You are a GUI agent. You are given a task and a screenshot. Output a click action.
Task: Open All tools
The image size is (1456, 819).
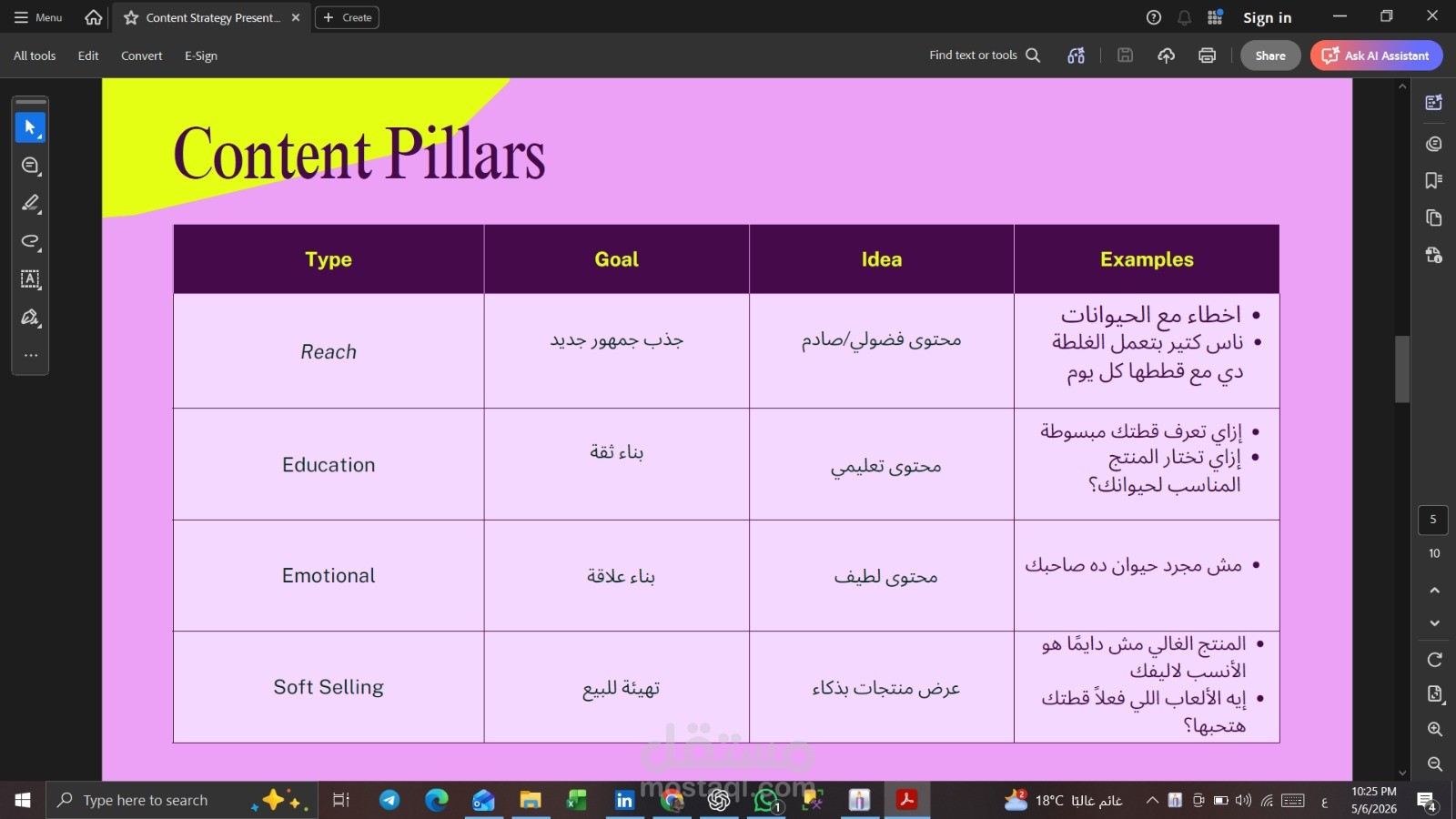coord(35,56)
